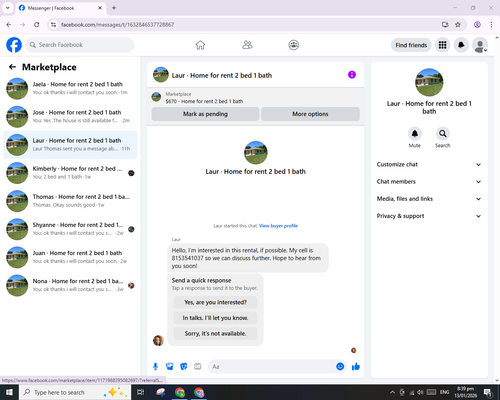
Task: Open new browser tab with plus
Action: coord(114,8)
